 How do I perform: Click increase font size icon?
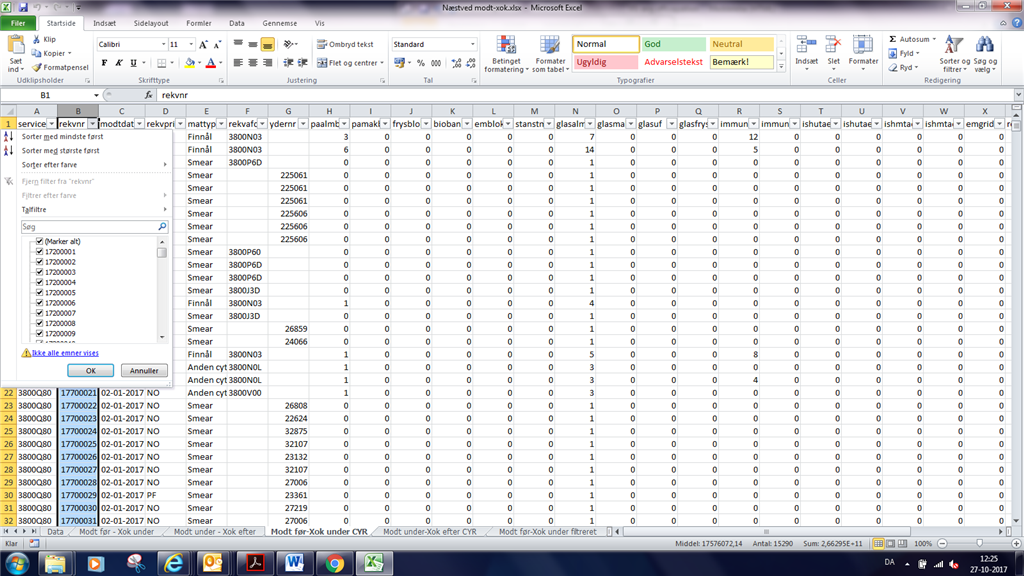click(203, 44)
